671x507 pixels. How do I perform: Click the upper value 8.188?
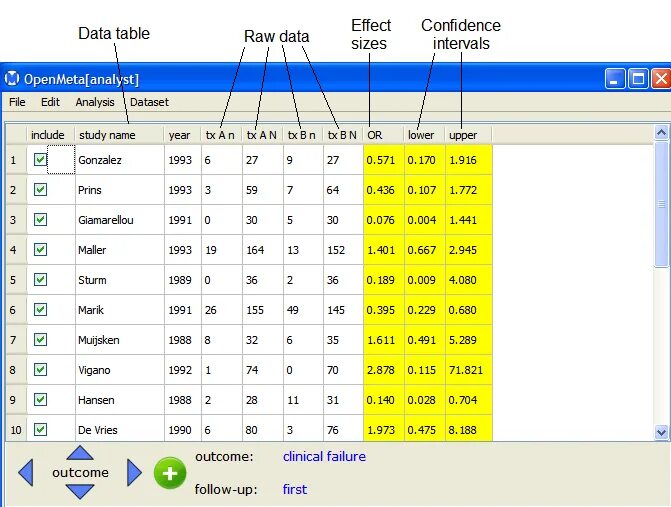(x=469, y=429)
